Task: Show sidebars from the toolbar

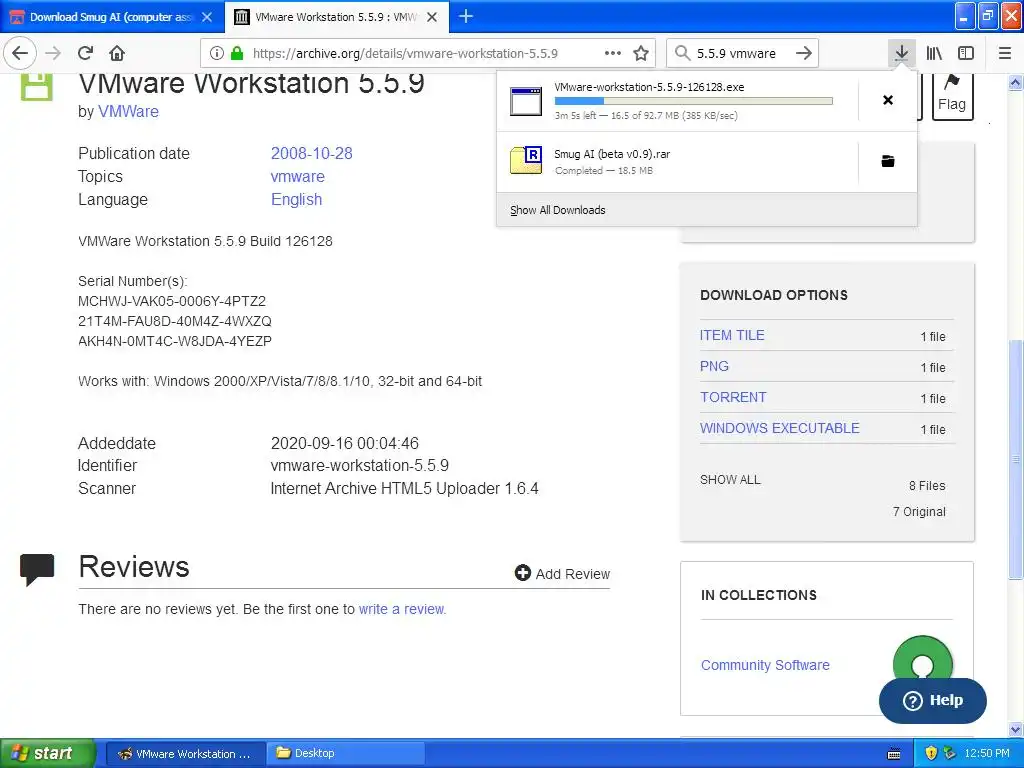Action: [966, 53]
